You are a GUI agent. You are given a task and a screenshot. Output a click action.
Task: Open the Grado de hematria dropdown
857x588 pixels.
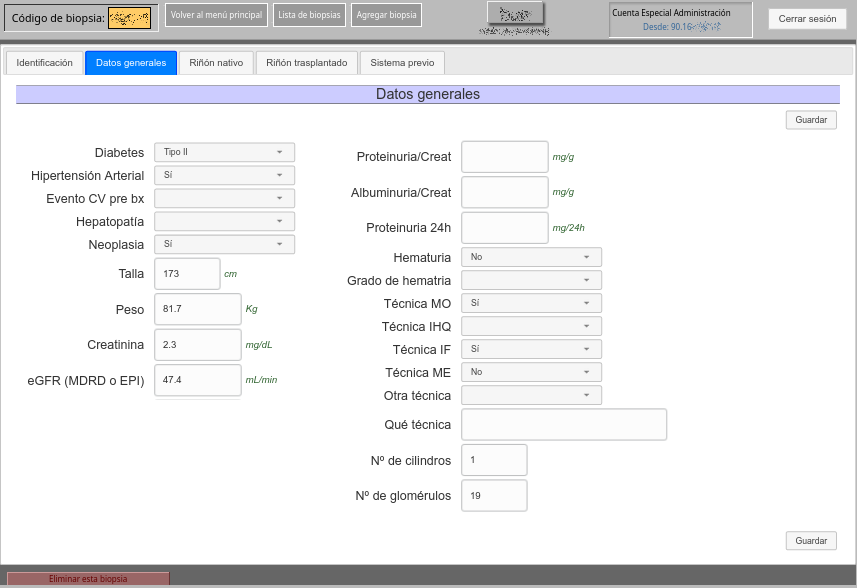pyautogui.click(x=531, y=280)
